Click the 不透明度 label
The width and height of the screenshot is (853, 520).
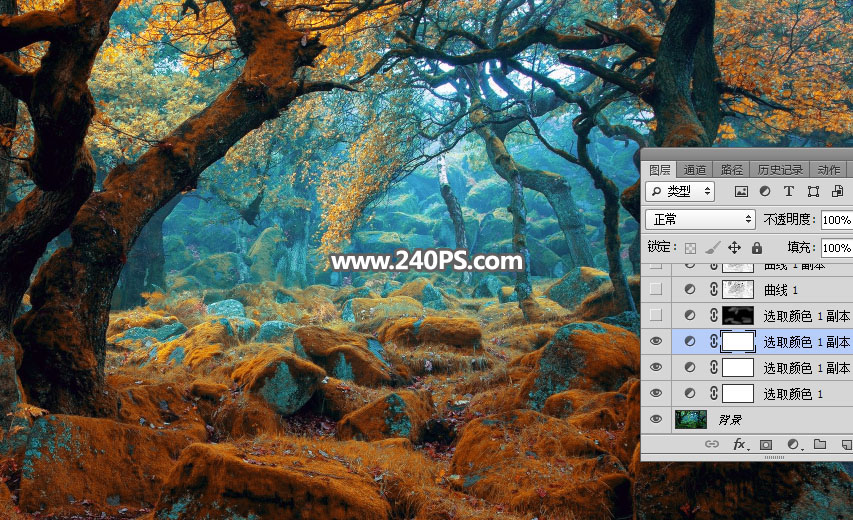[790, 219]
